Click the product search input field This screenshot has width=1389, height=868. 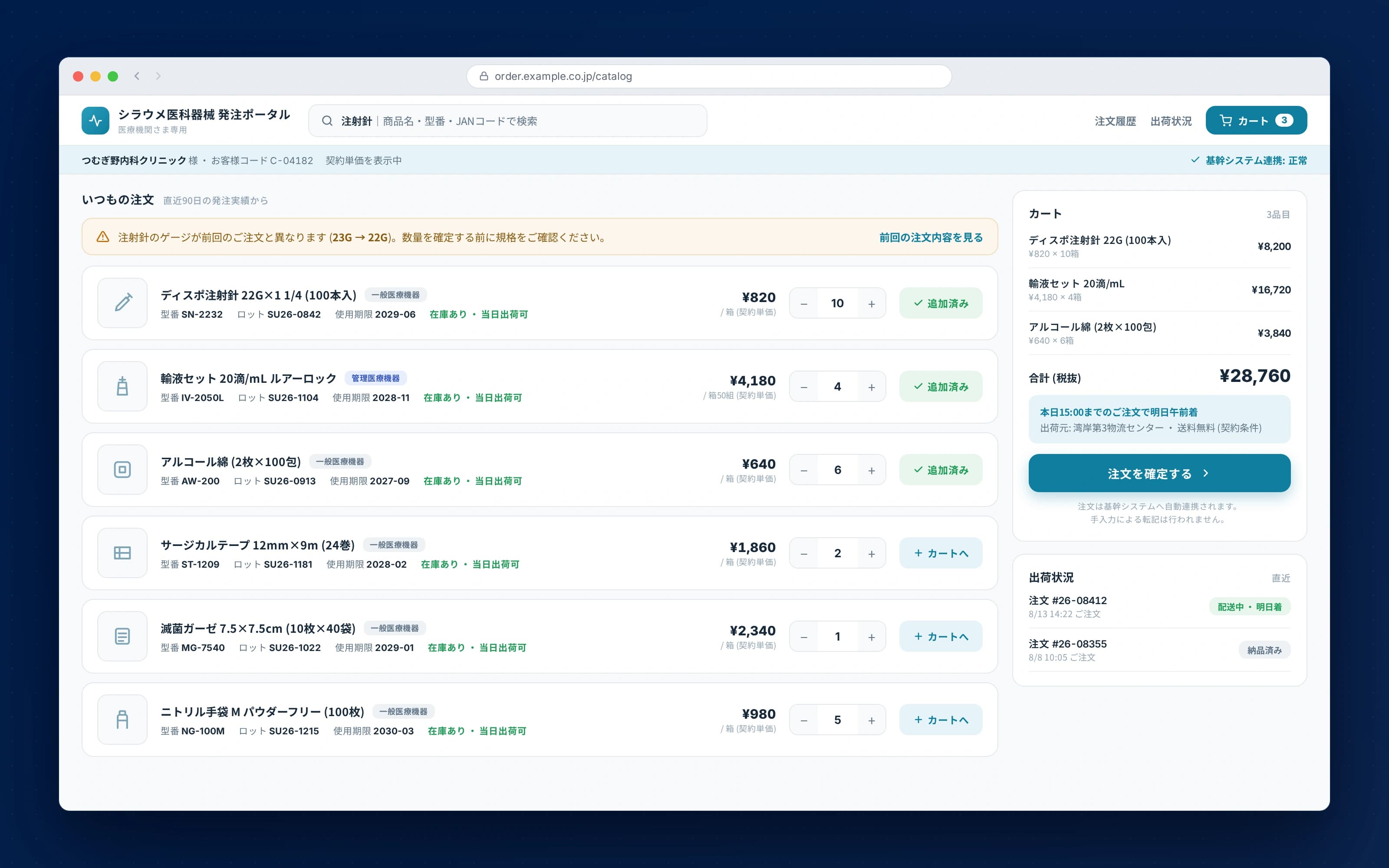[507, 121]
